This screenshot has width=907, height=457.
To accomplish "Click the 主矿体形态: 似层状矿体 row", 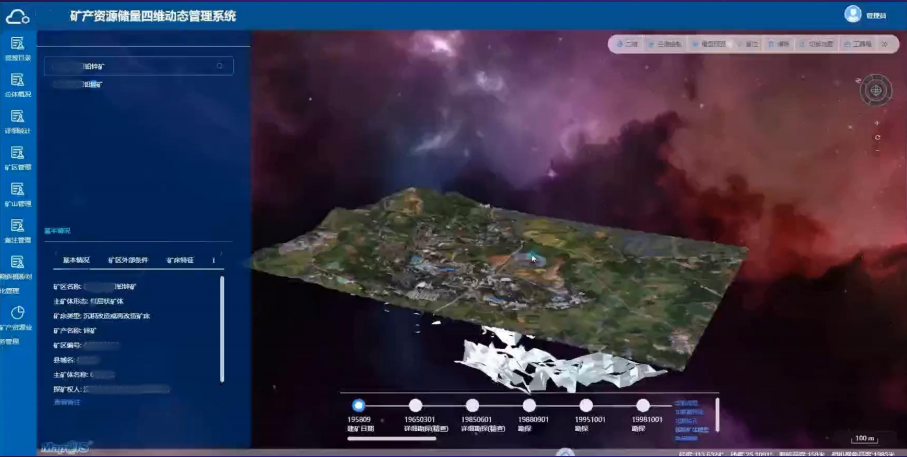I will 89,301.
